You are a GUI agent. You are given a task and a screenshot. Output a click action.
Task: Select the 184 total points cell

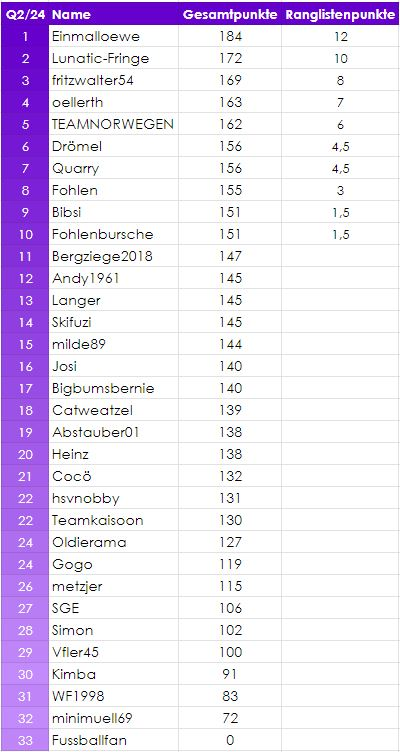[230, 36]
